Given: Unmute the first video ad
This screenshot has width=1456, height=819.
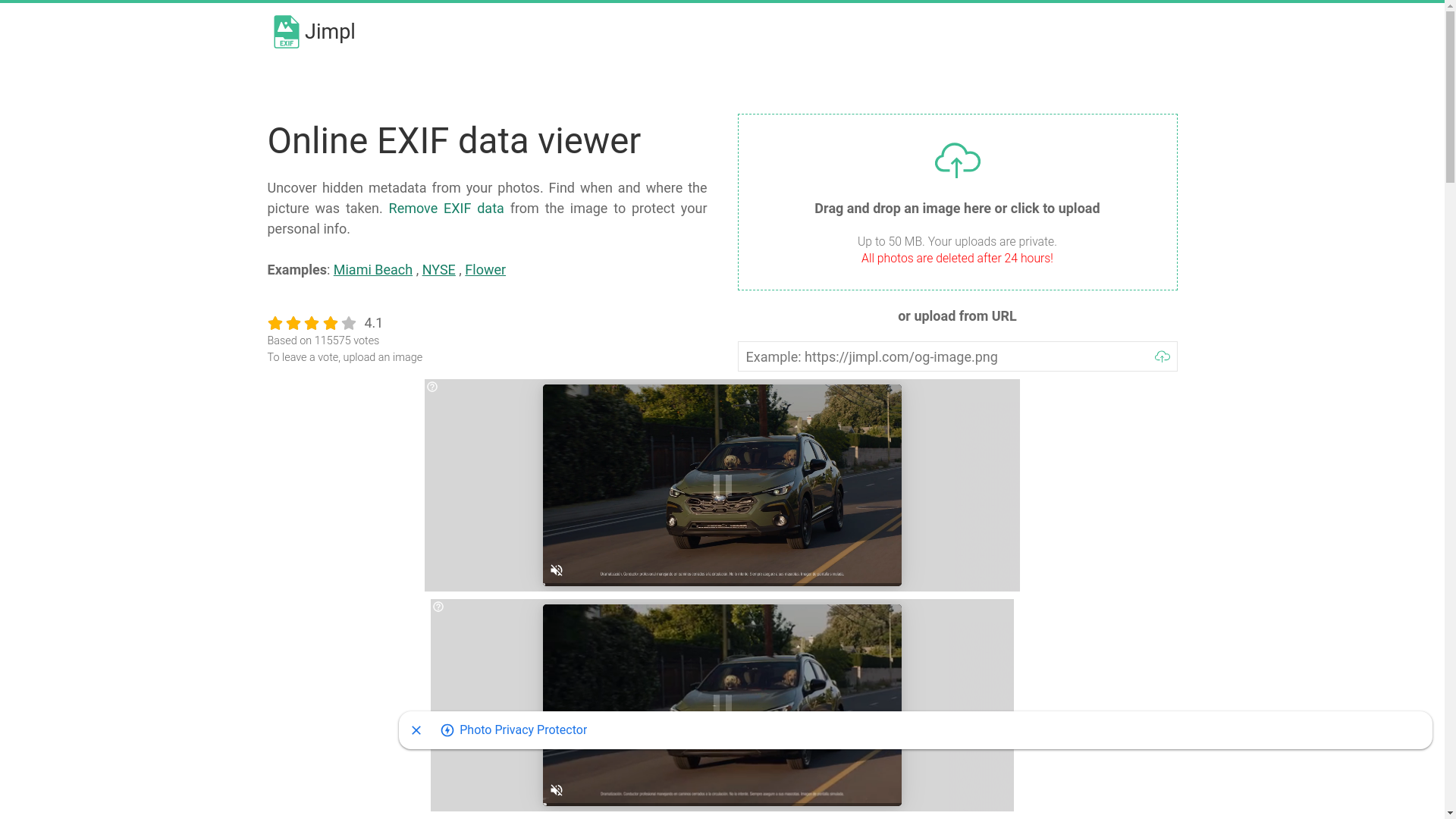Looking at the screenshot, I should (x=557, y=570).
